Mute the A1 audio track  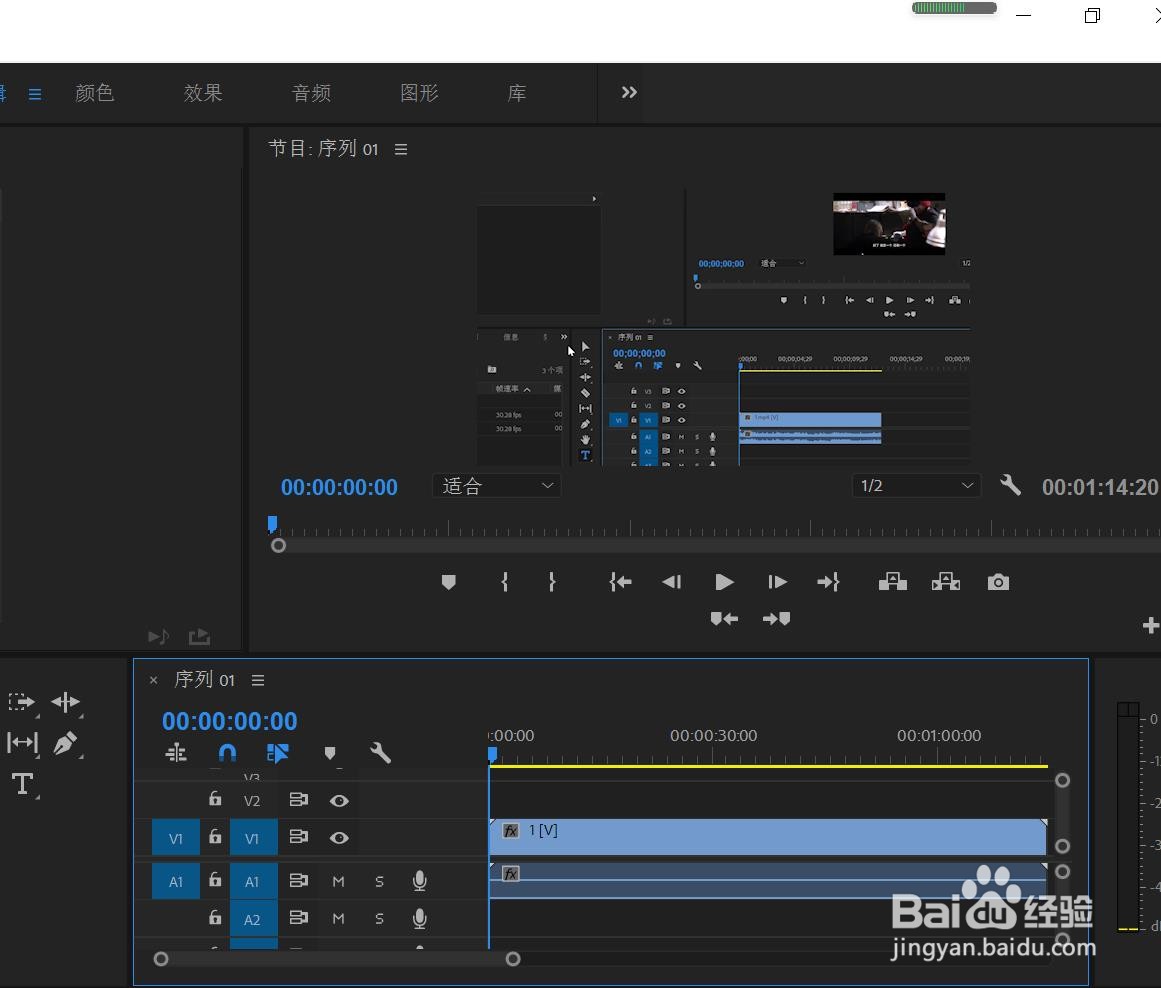click(x=338, y=881)
